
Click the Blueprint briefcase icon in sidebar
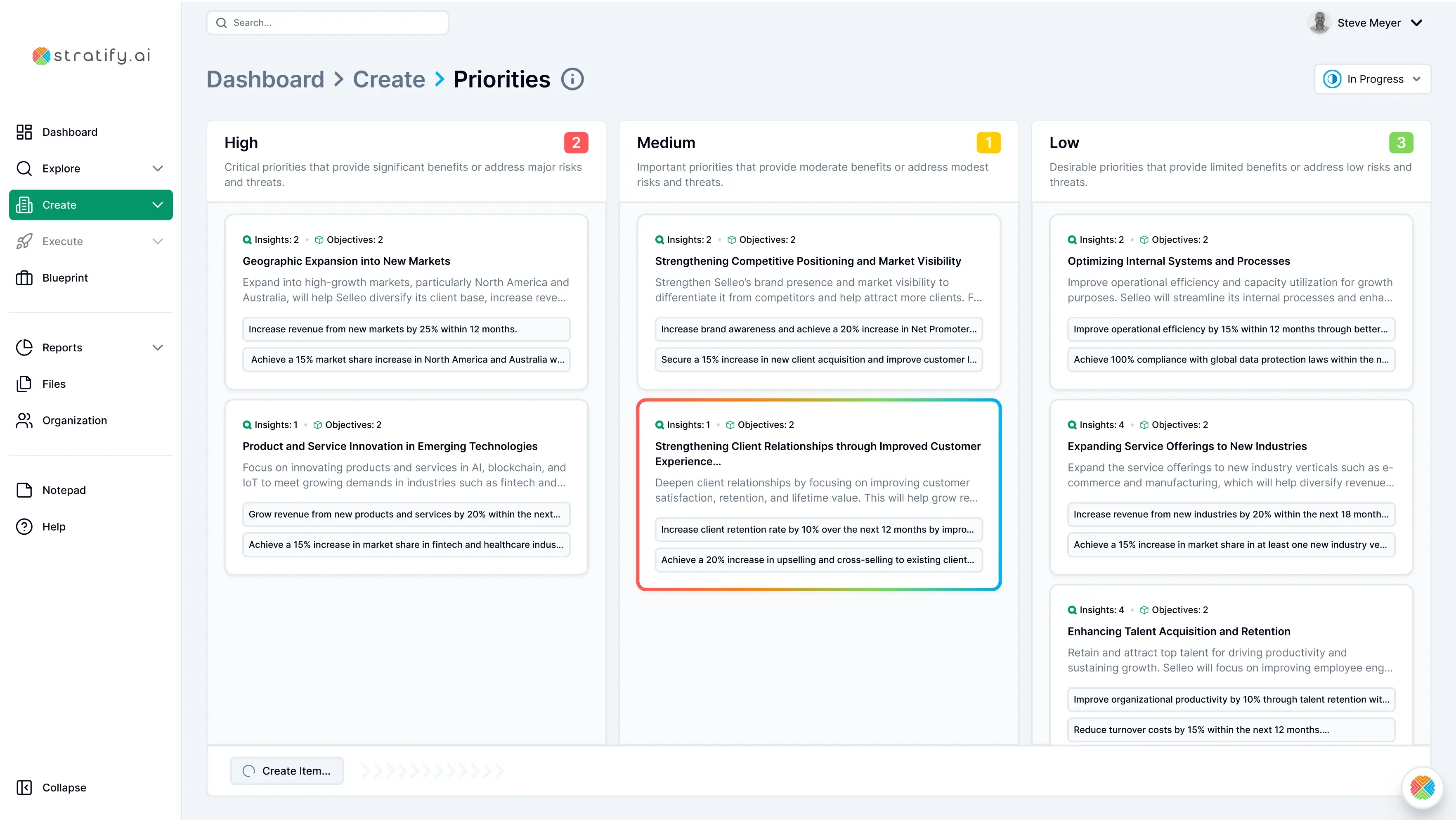pos(24,278)
